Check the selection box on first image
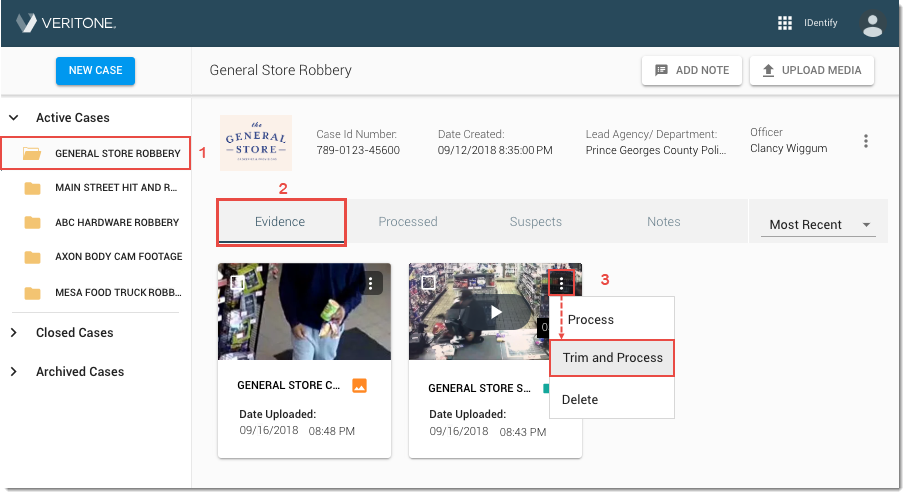 click(x=237, y=283)
